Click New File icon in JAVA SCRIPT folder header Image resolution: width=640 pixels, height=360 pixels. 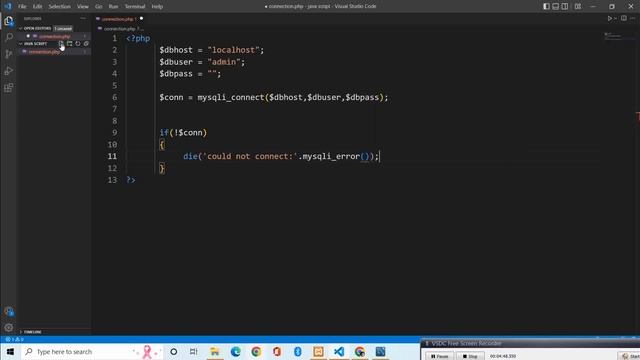click(x=61, y=44)
